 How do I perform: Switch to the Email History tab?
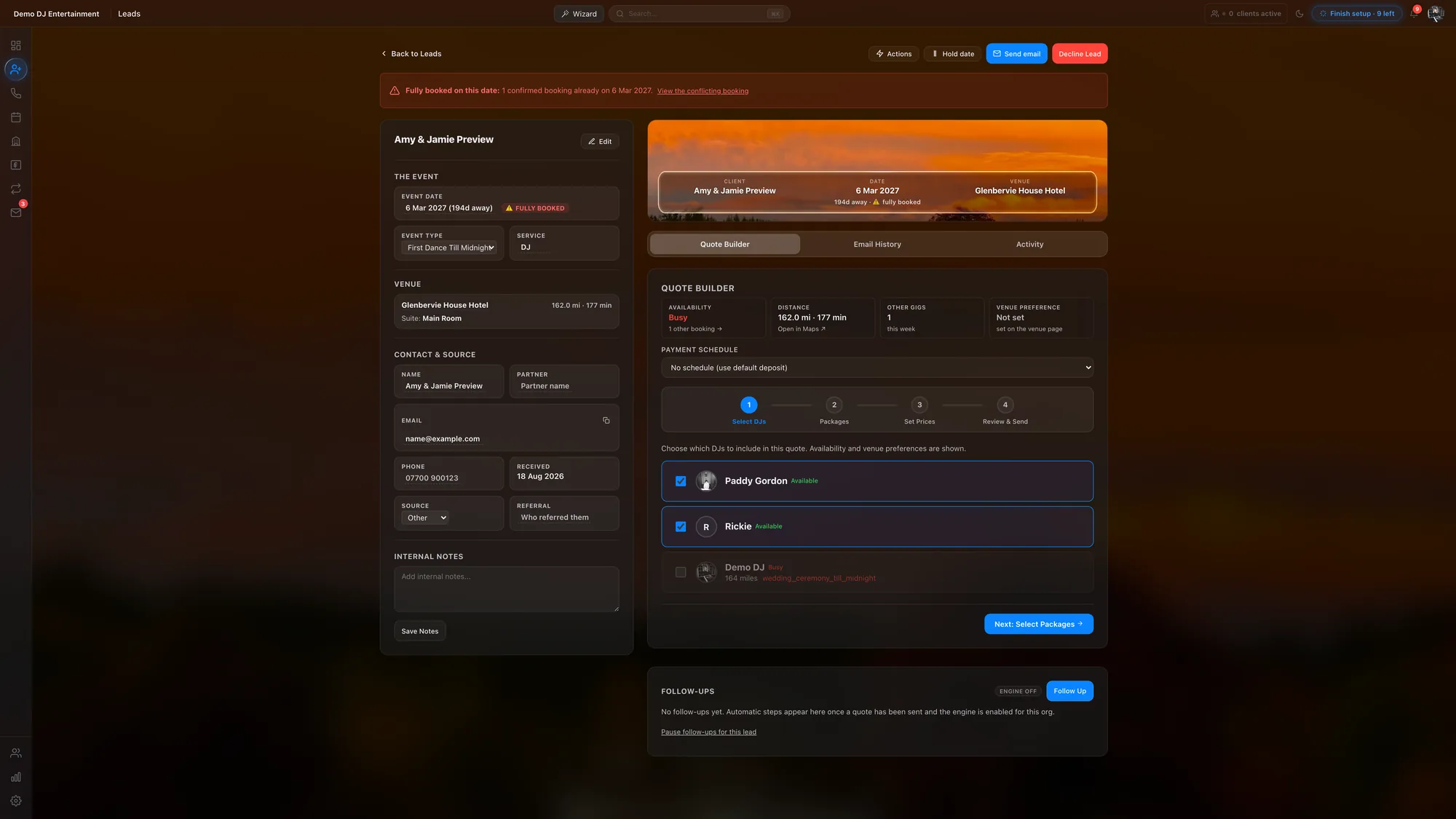[877, 245]
